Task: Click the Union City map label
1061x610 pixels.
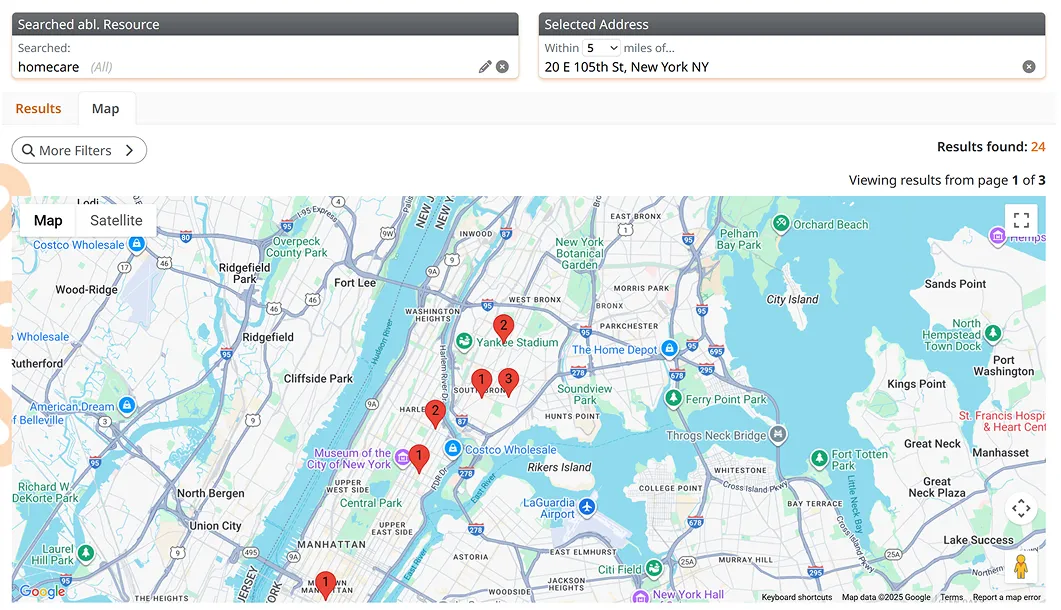Action: click(215, 525)
